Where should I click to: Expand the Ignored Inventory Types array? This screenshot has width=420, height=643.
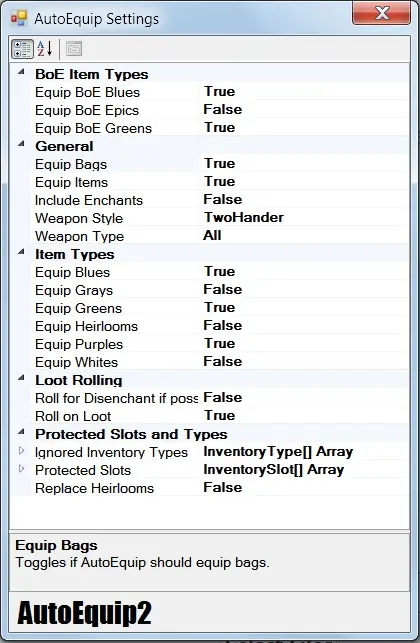[22, 451]
